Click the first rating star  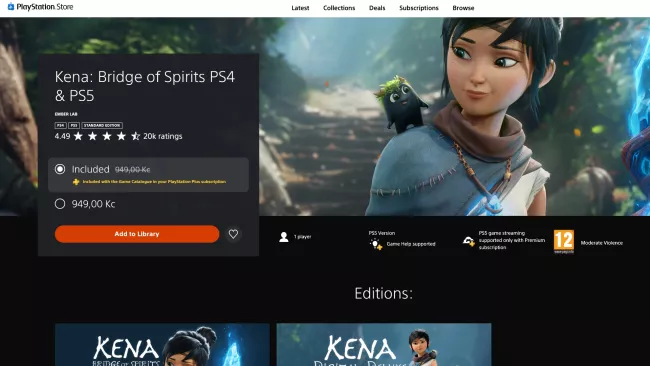coord(78,136)
